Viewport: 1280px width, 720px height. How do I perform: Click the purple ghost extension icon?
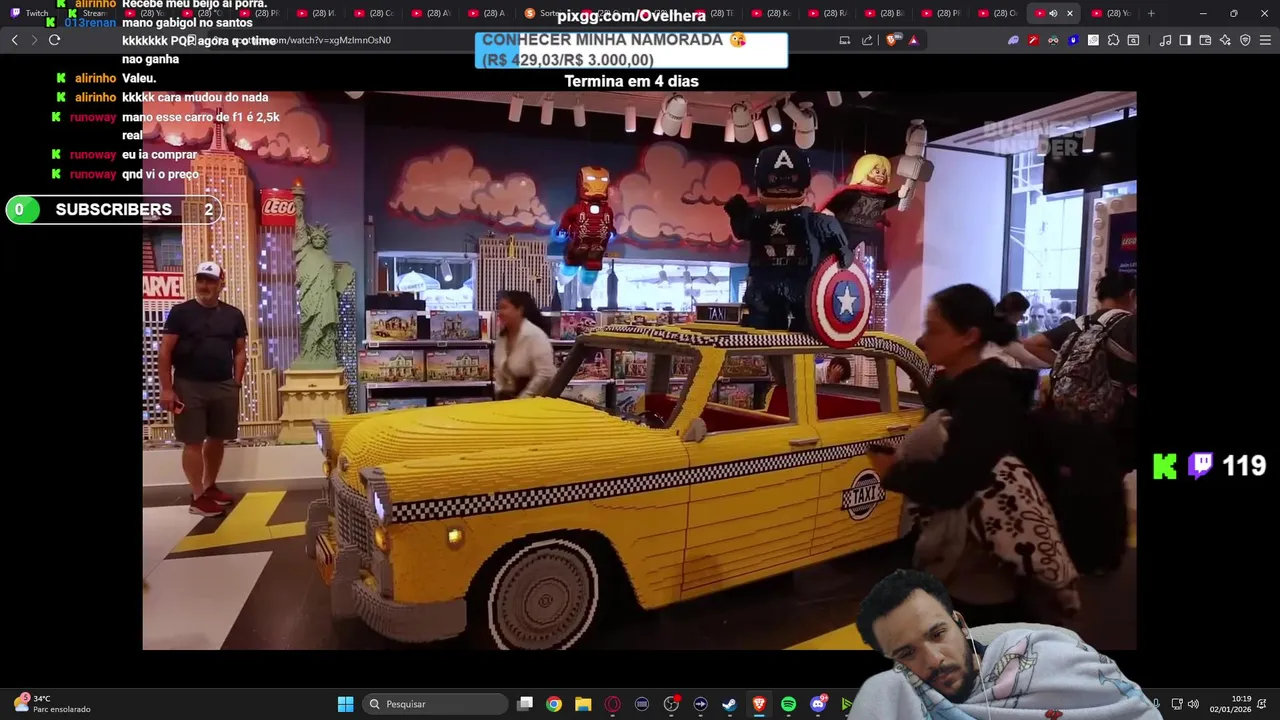[x=1013, y=40]
